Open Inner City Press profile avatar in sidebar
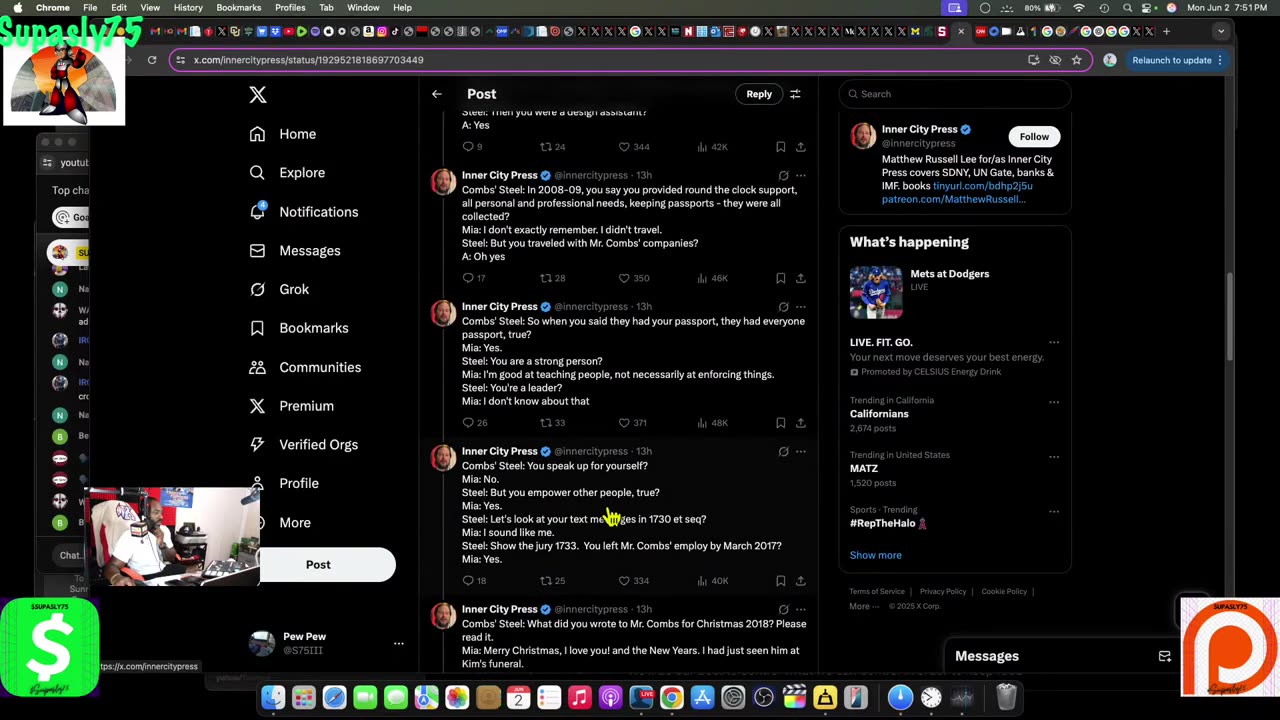This screenshot has width=1280, height=720. [863, 136]
